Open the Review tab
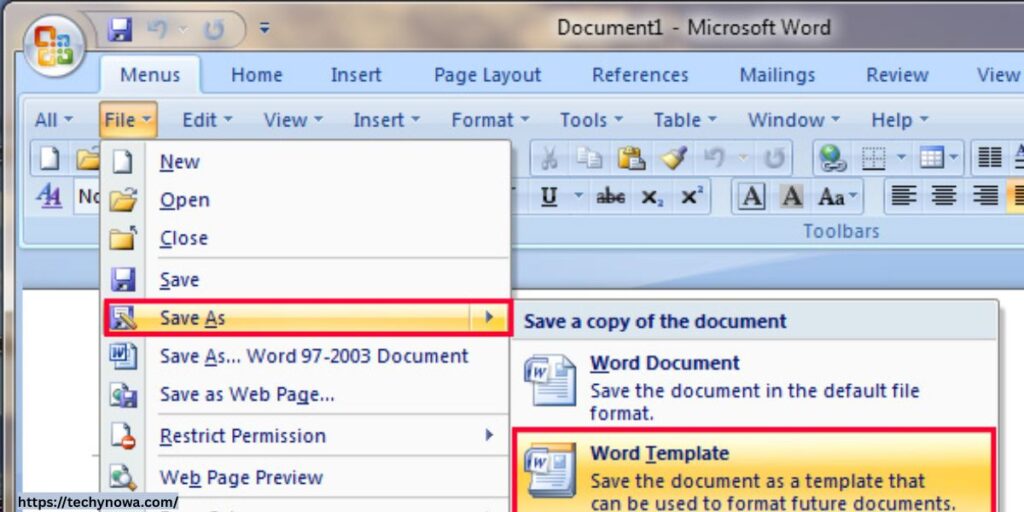This screenshot has height=512, width=1024. tap(897, 75)
